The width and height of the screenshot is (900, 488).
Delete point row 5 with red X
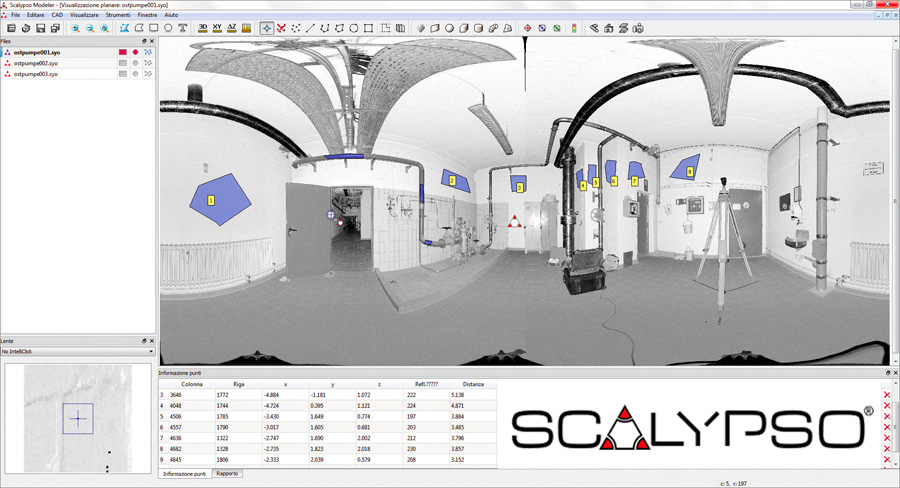[887, 417]
